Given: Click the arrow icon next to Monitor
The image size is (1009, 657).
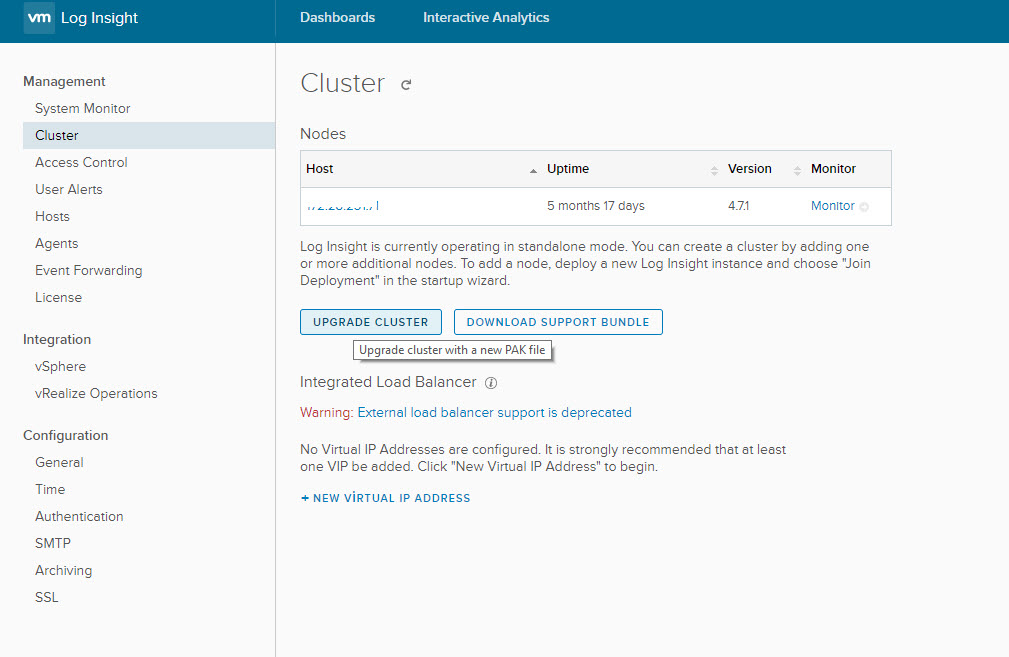Looking at the screenshot, I should pos(864,207).
